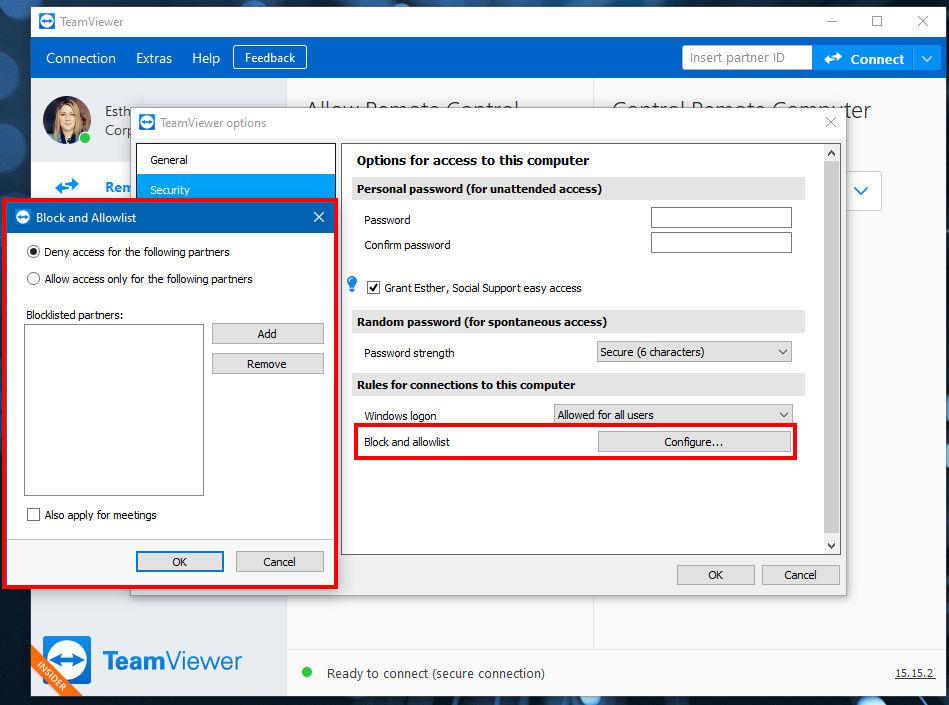This screenshot has width=949, height=705.
Task: Click the options scrollbar down arrow
Action: point(831,546)
